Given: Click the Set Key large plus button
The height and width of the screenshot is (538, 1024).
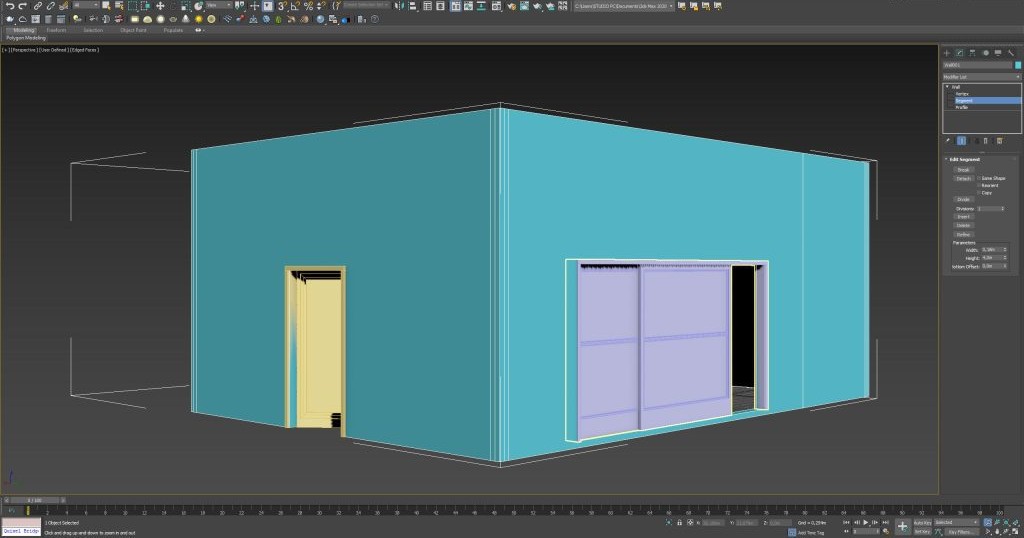Looking at the screenshot, I should [x=903, y=526].
